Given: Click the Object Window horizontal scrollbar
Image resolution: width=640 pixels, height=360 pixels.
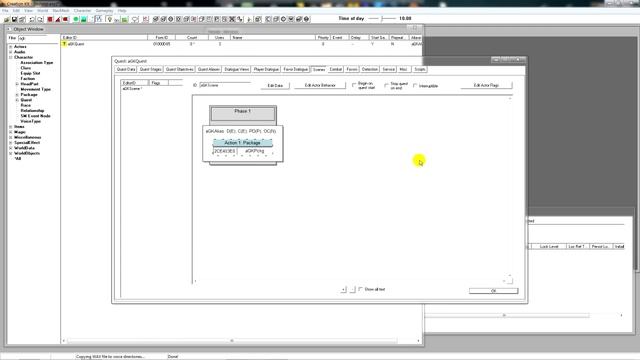Looking at the screenshot, I should [x=232, y=340].
